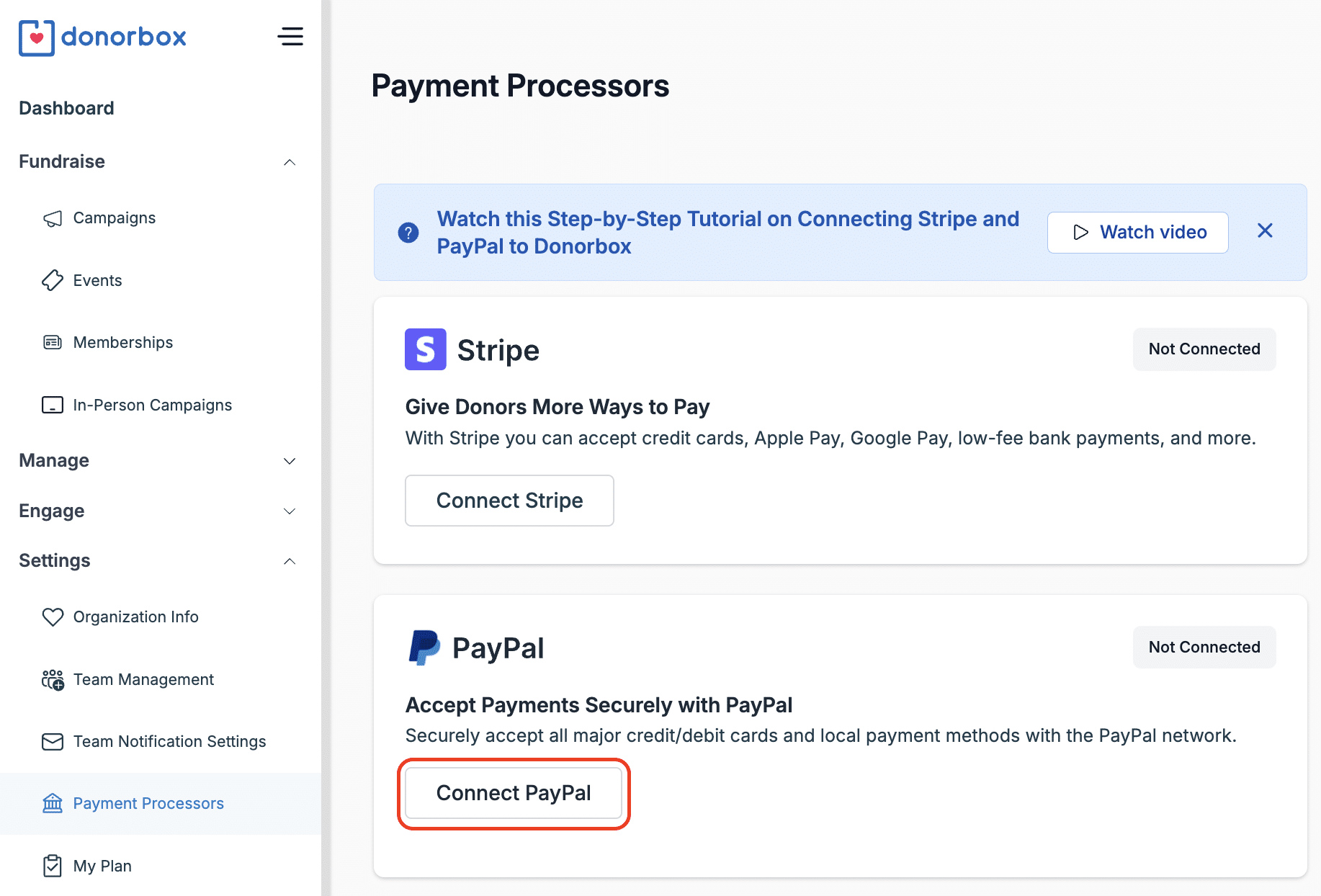Dismiss the tutorial banner
The height and width of the screenshot is (896, 1321).
tap(1265, 230)
